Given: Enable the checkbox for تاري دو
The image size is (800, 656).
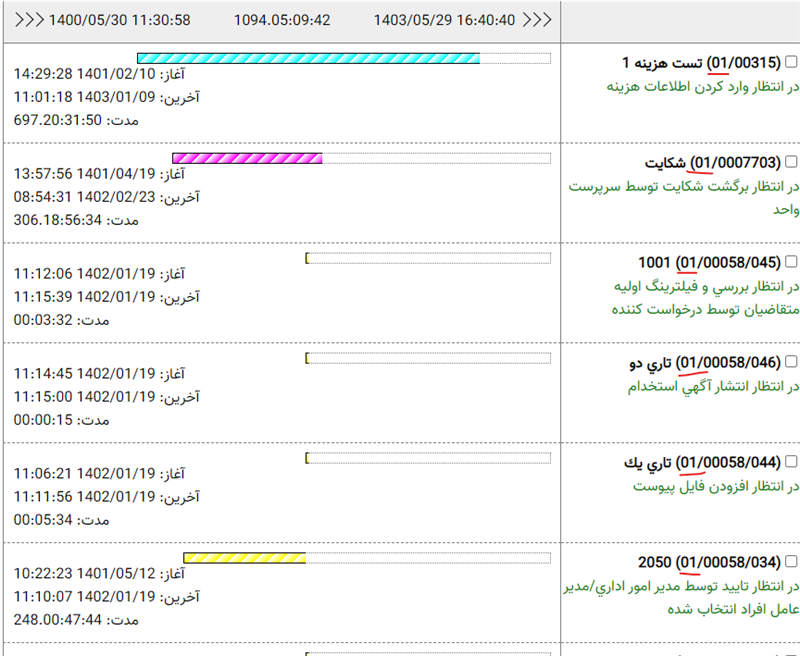Looking at the screenshot, I should click(x=791, y=362).
